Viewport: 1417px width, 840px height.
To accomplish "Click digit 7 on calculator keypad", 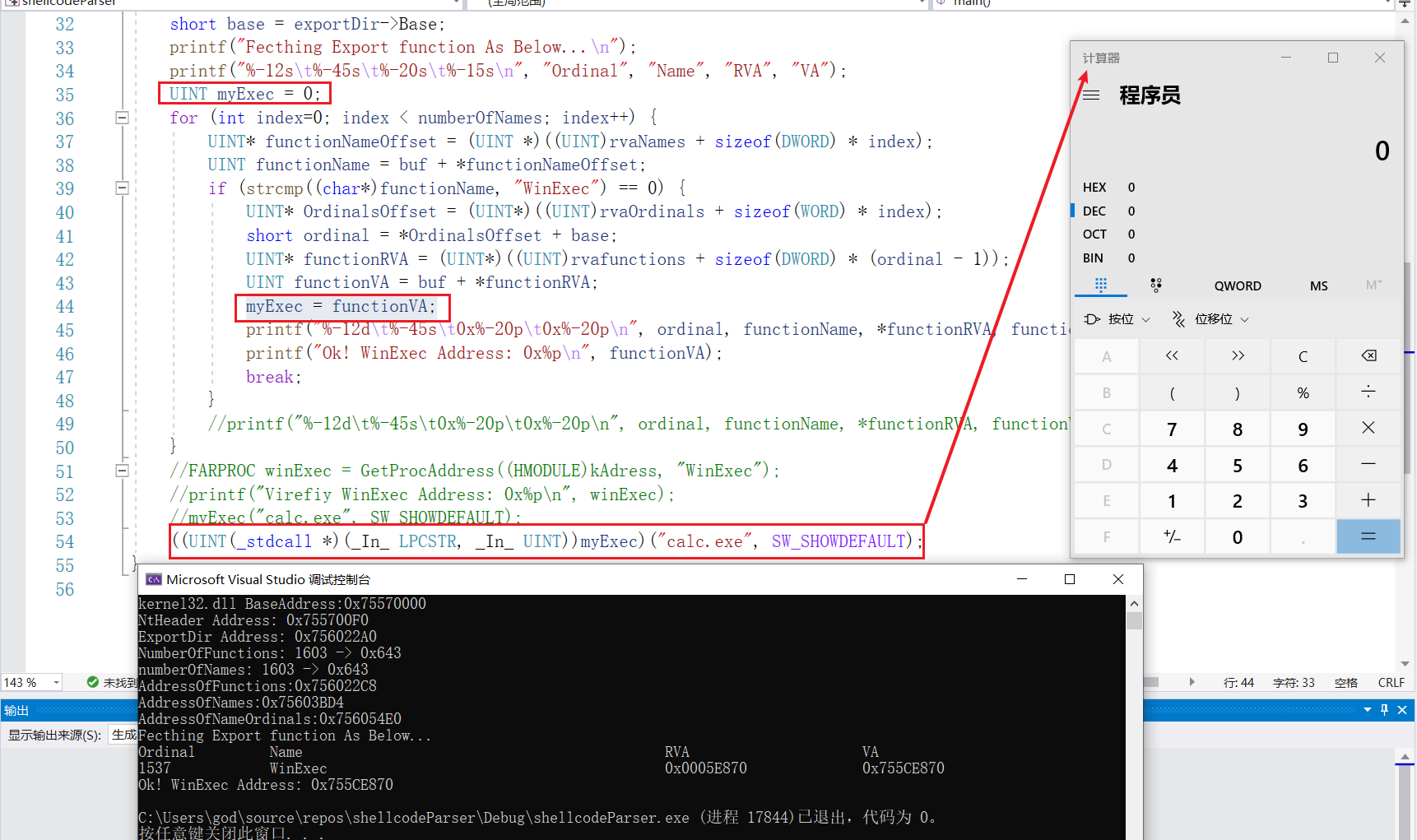I will (x=1172, y=429).
